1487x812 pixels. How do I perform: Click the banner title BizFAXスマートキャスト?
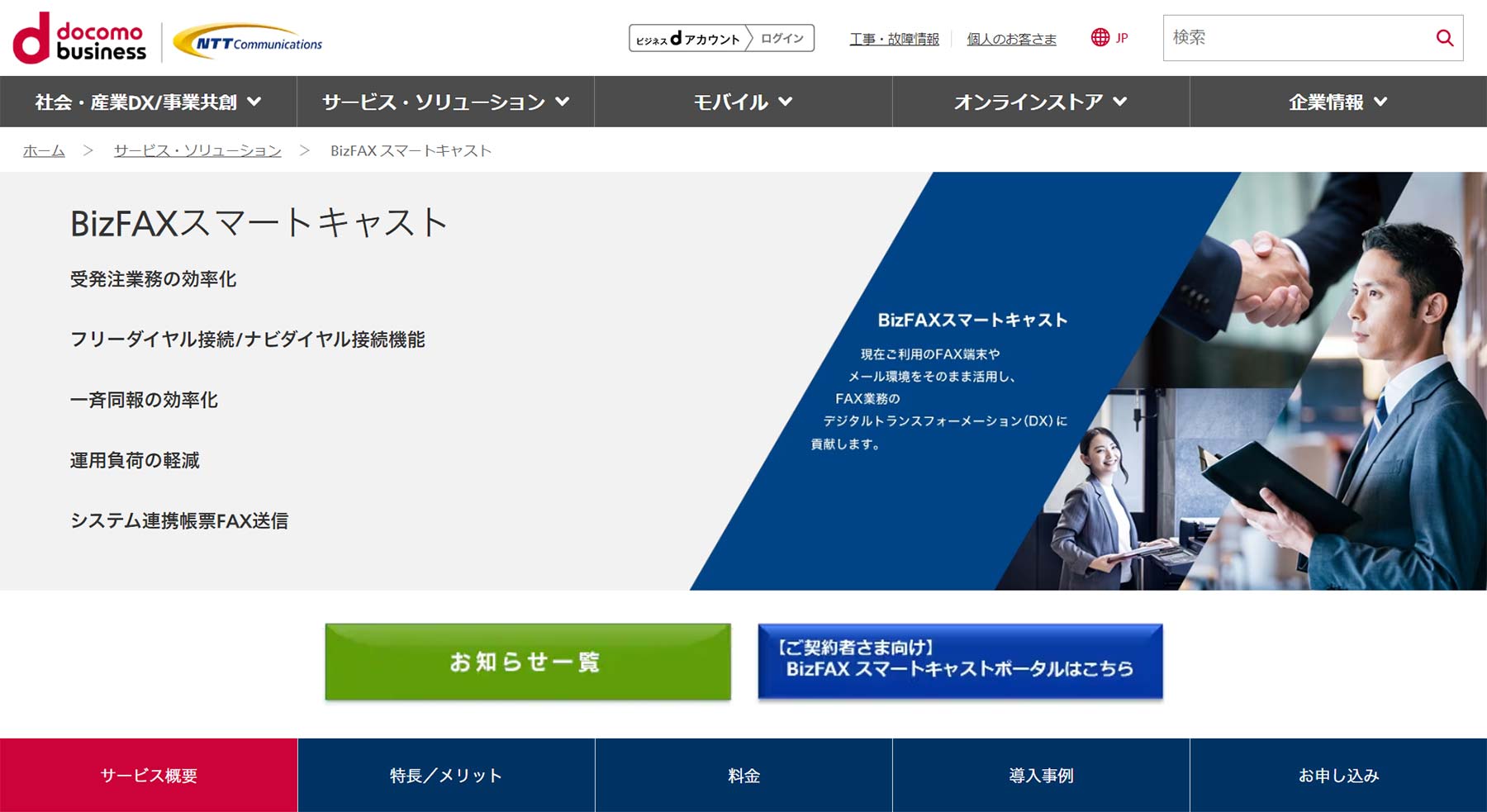(972, 320)
